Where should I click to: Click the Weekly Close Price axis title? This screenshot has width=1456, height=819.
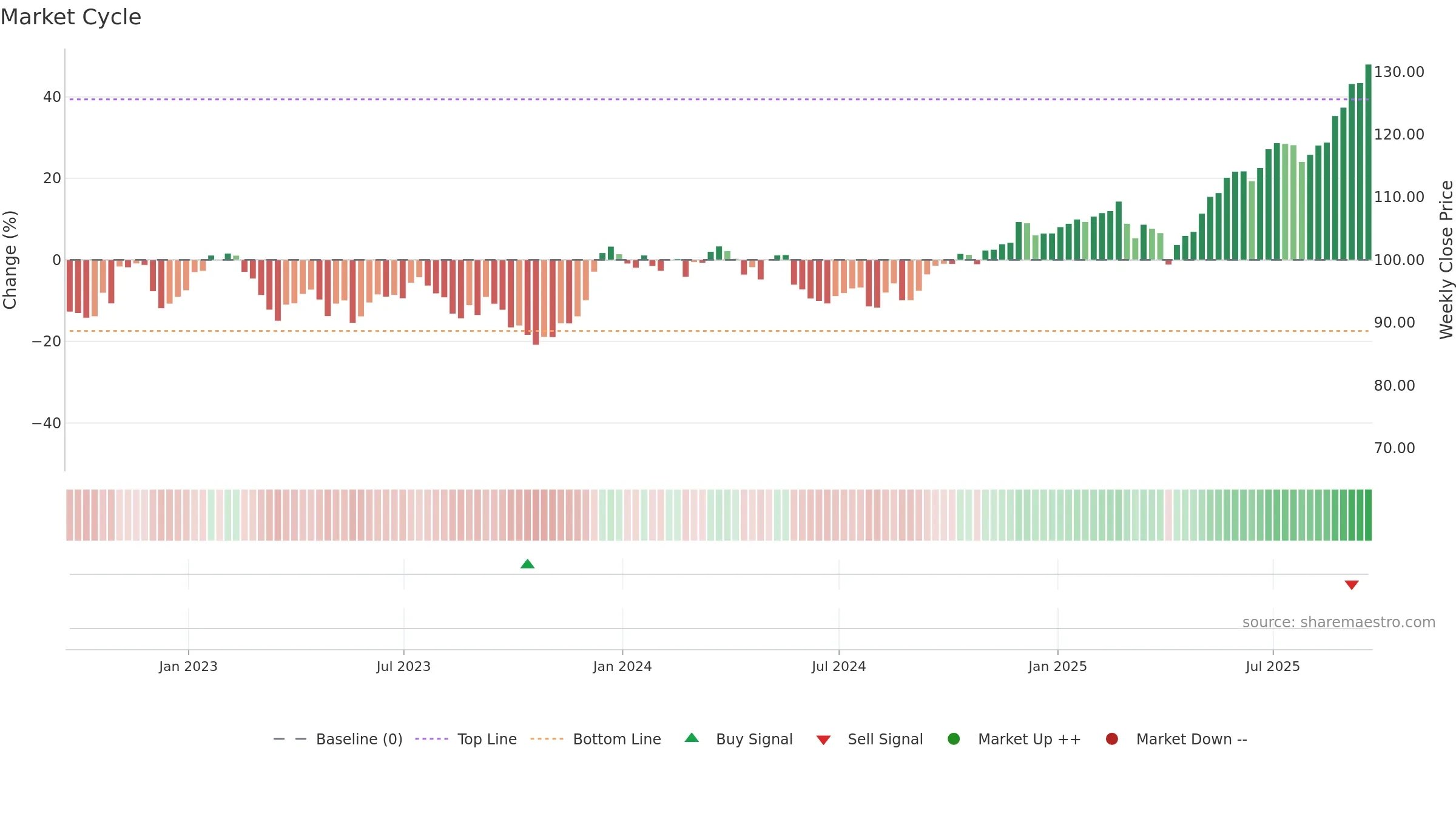pyautogui.click(x=1446, y=260)
